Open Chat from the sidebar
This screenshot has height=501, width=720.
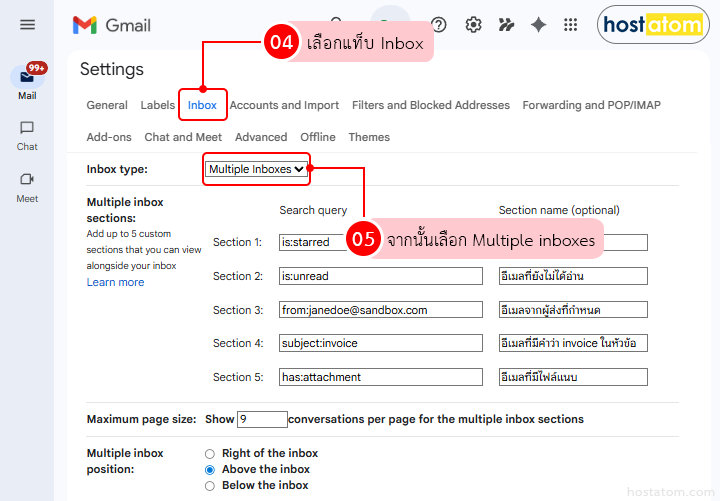coord(27,136)
